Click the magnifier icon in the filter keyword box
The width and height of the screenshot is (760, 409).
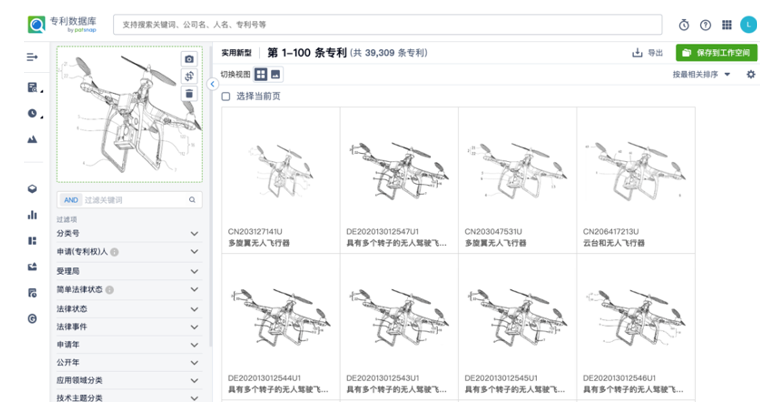194,200
